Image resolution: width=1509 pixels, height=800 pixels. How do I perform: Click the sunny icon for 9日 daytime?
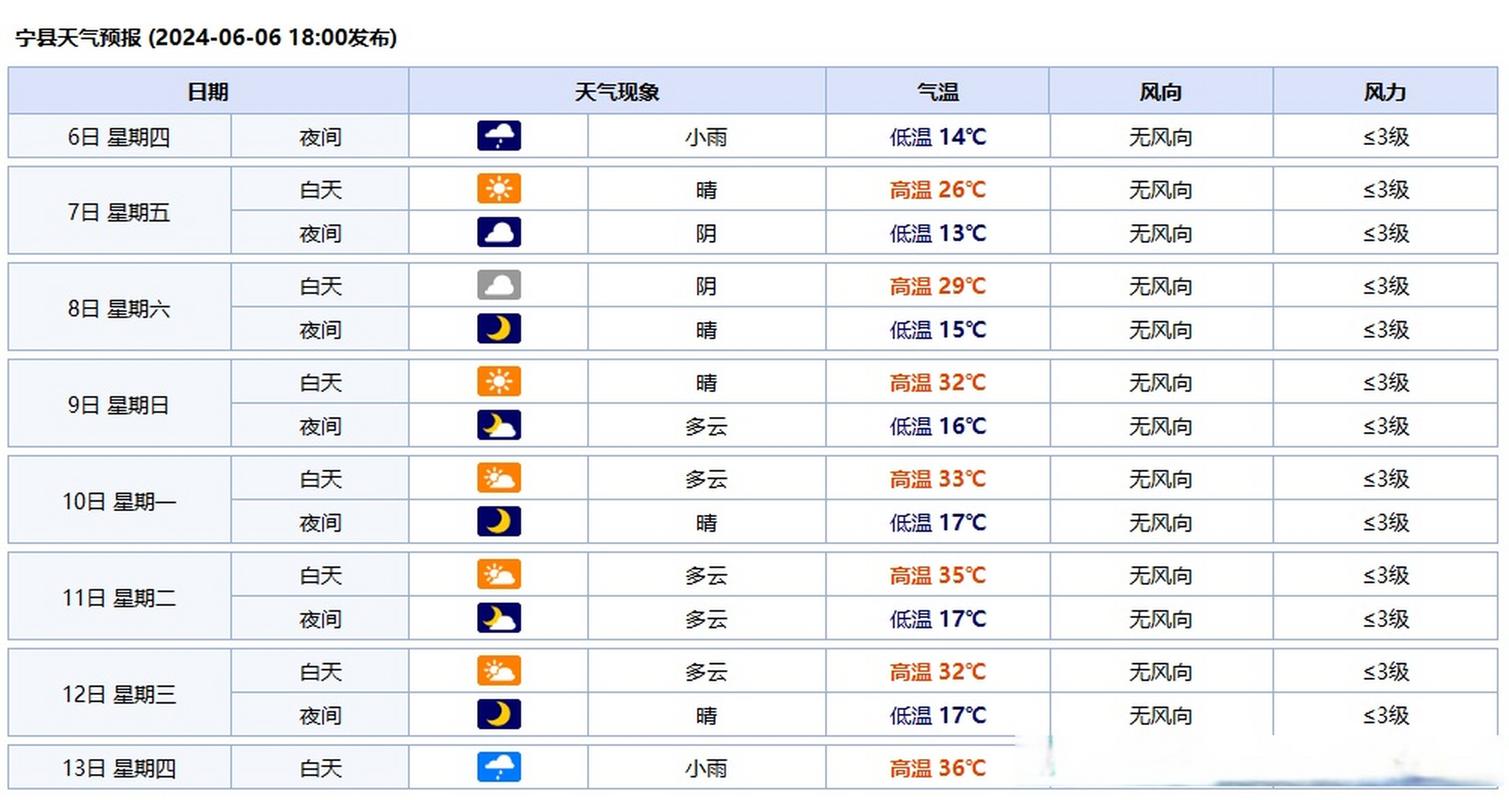click(x=498, y=382)
